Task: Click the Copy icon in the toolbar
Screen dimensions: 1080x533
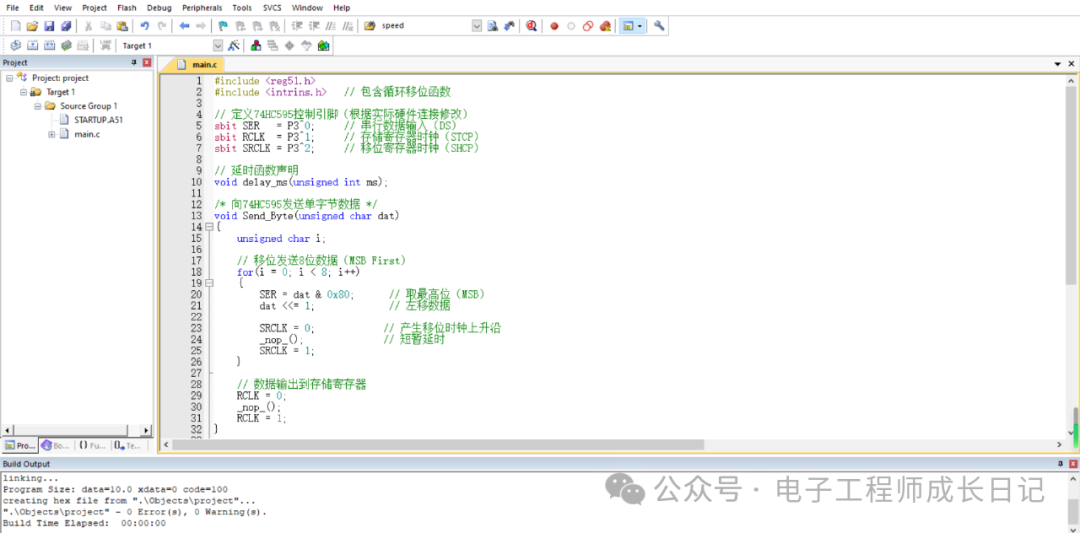Action: [105, 26]
